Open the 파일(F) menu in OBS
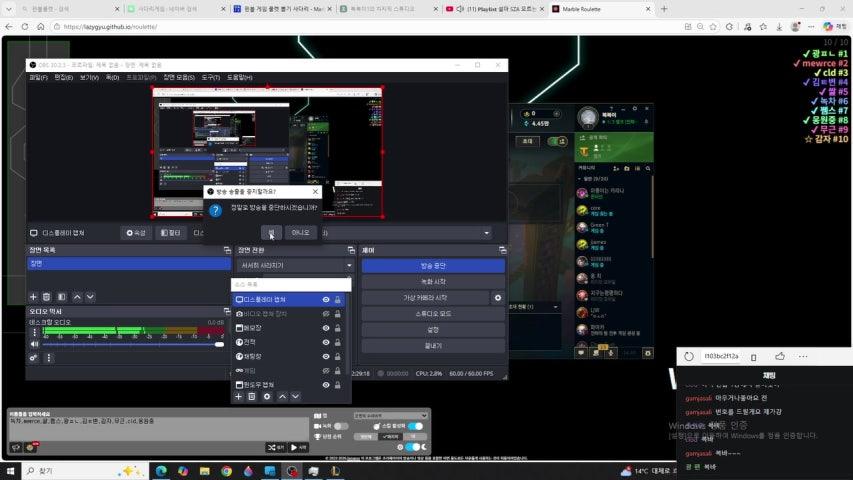This screenshot has width=853, height=480. [38, 77]
